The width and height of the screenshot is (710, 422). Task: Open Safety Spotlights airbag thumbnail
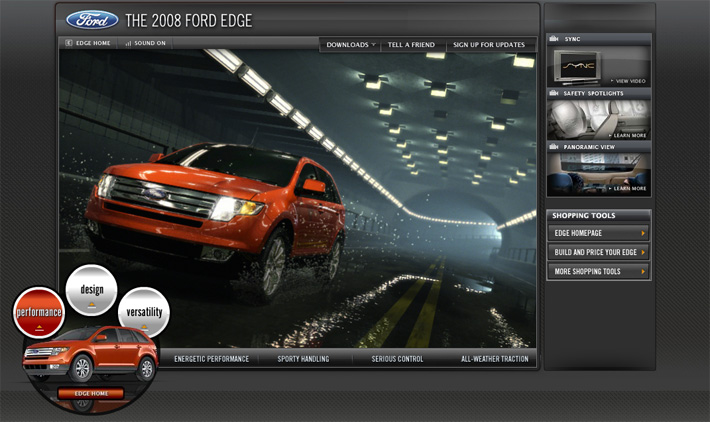[x=598, y=120]
